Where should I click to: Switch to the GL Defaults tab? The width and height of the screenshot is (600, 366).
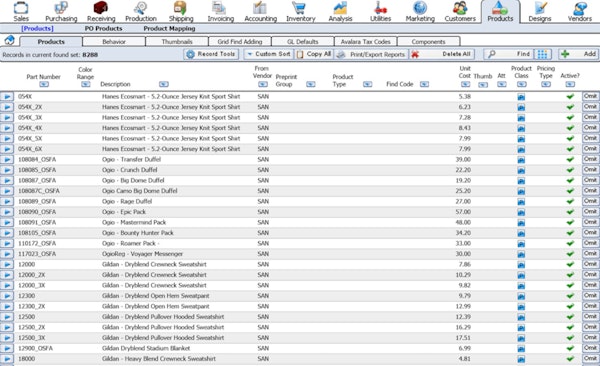(302, 41)
